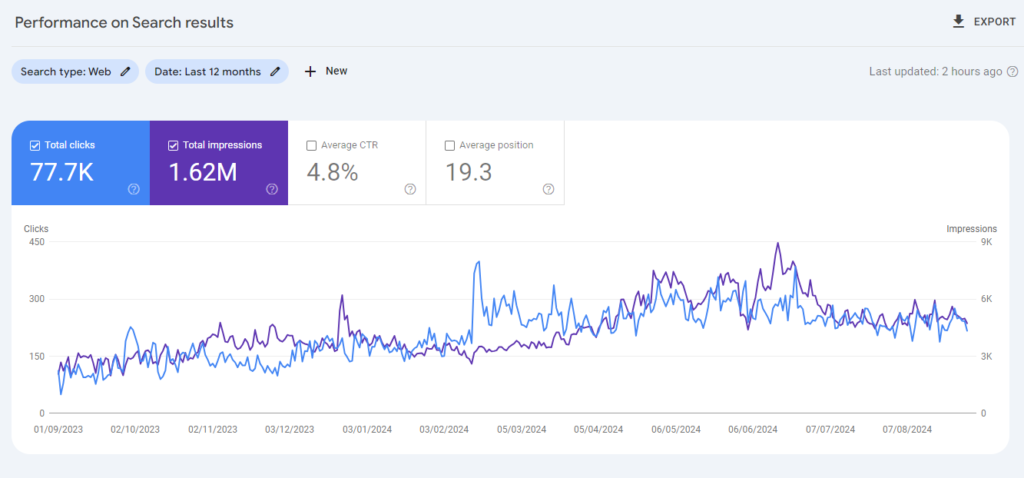The image size is (1024, 478).
Task: Click the New filter button label
Action: point(336,71)
